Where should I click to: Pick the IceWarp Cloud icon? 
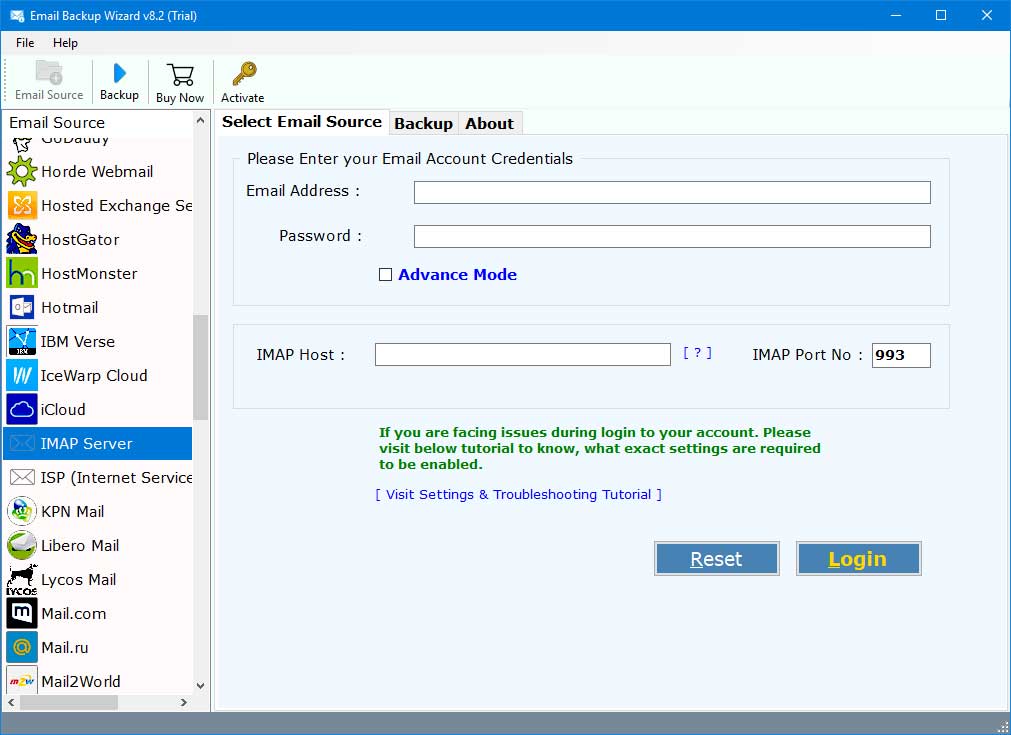coord(22,375)
